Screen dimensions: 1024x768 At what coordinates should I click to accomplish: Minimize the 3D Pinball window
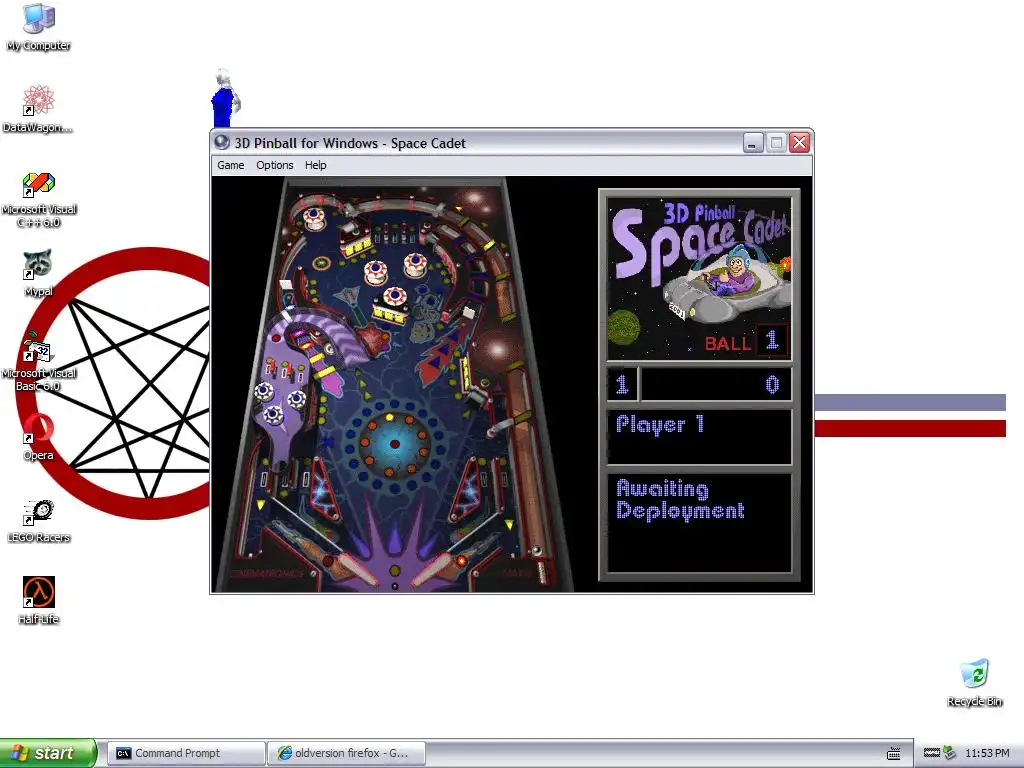[x=754, y=142]
